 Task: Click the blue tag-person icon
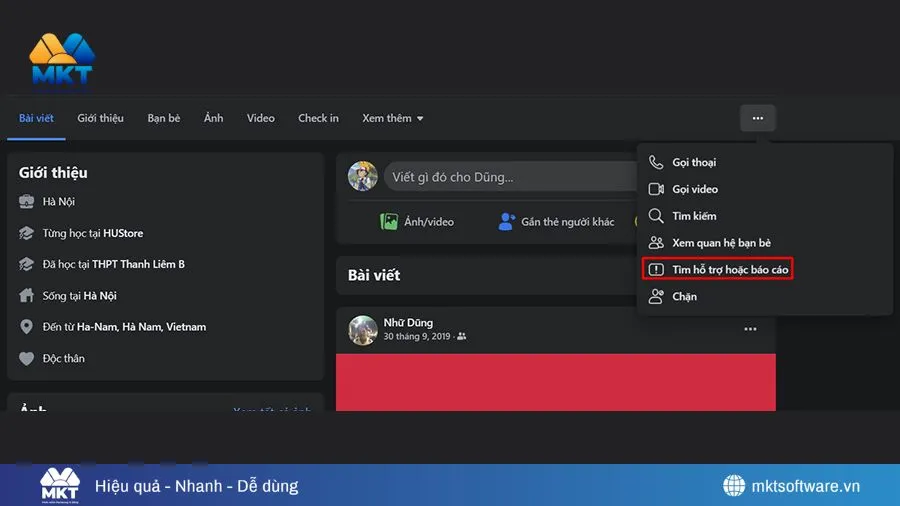click(x=506, y=221)
